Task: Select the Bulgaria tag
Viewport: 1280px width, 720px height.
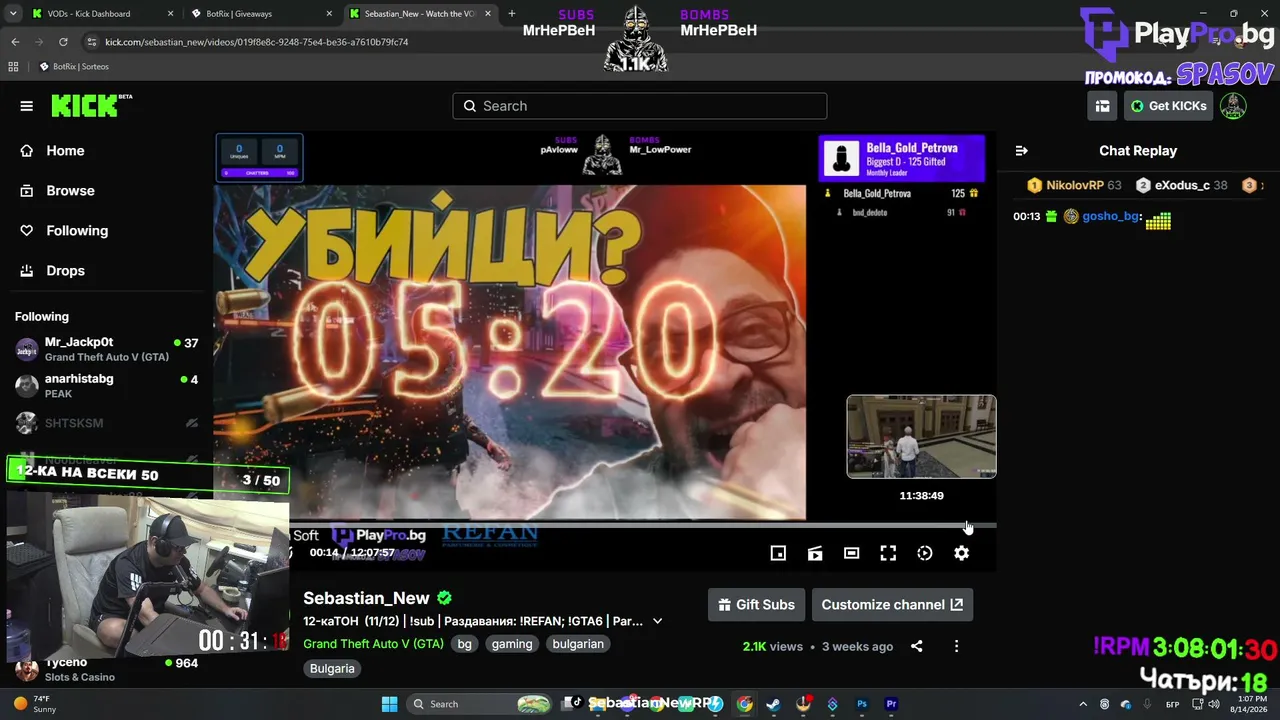Action: click(332, 668)
